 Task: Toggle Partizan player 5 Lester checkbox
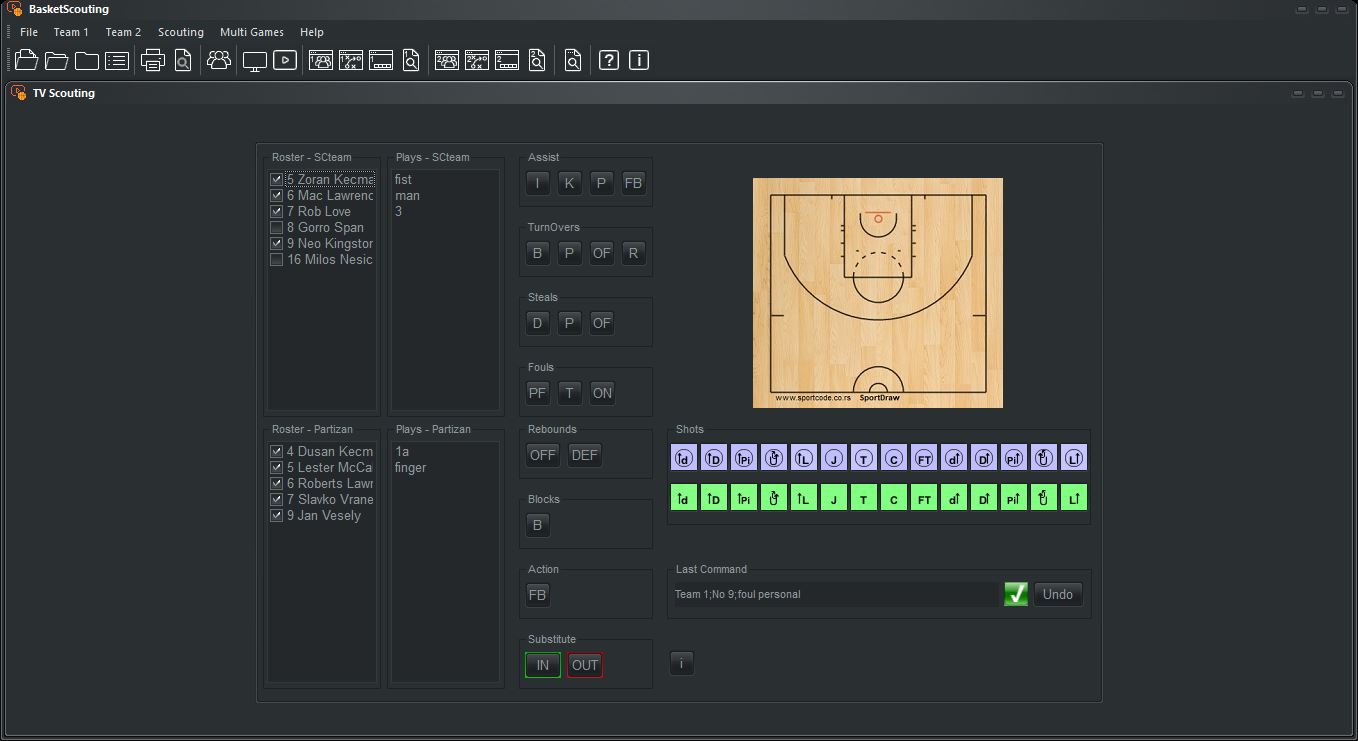pyautogui.click(x=277, y=468)
